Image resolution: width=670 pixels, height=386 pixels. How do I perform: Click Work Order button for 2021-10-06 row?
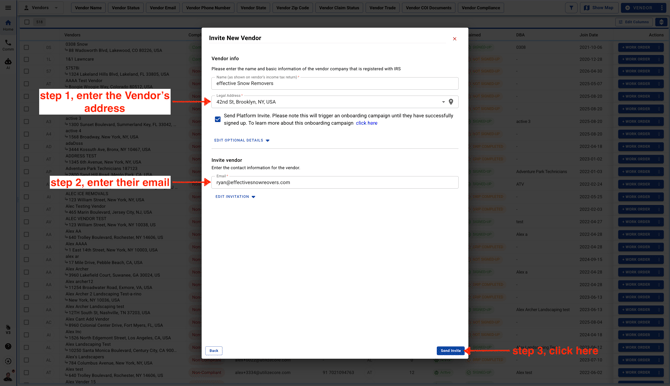coord(636,47)
